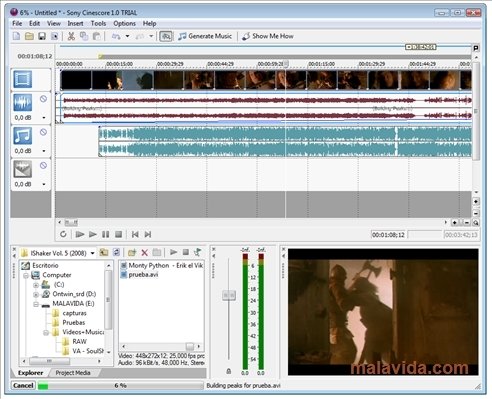
Task: Expand the Ontwin_srd (D:) drive node
Action: pyautogui.click(x=36, y=295)
